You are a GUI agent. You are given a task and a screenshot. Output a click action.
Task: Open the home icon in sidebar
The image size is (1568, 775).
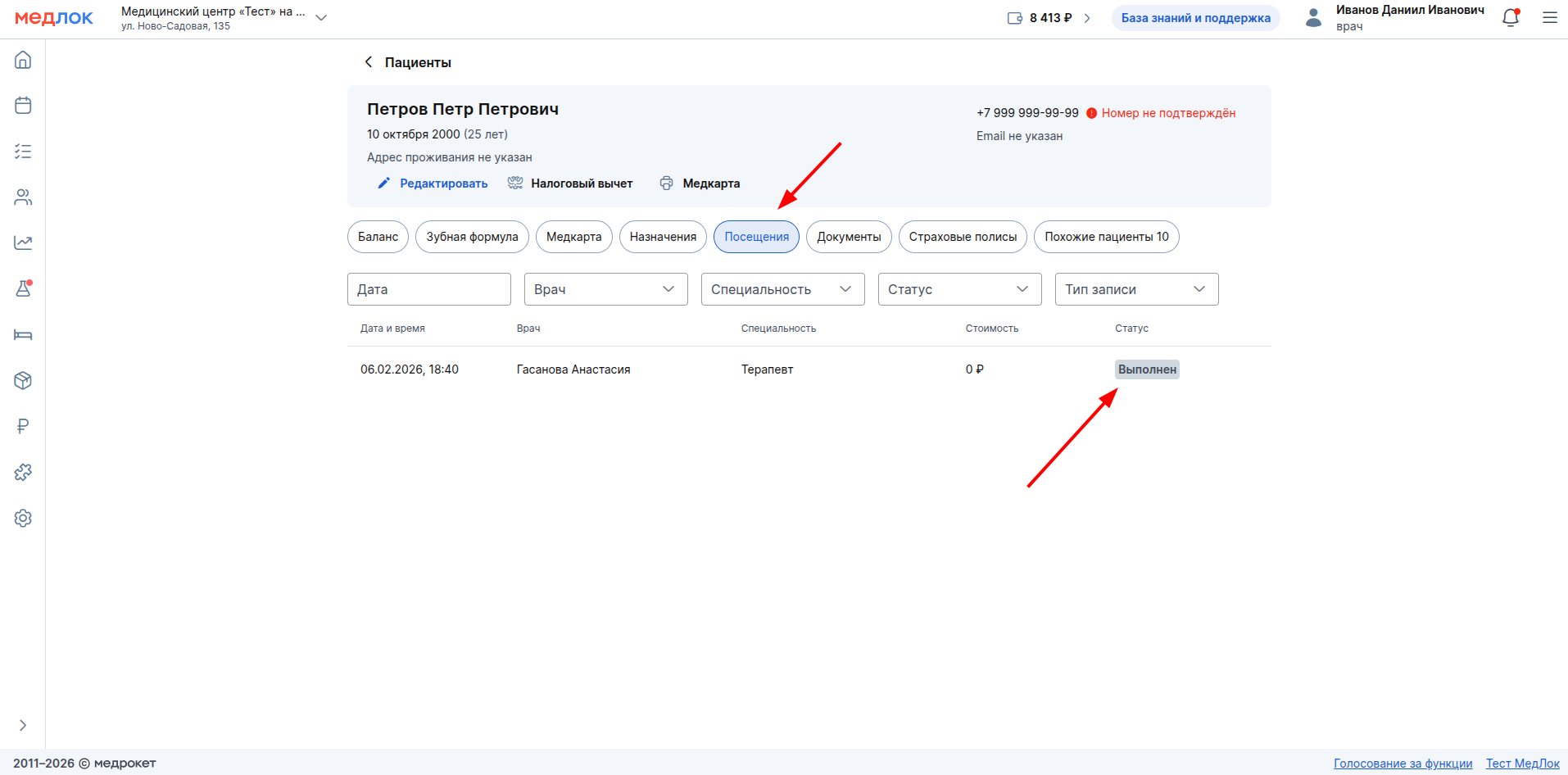point(23,60)
